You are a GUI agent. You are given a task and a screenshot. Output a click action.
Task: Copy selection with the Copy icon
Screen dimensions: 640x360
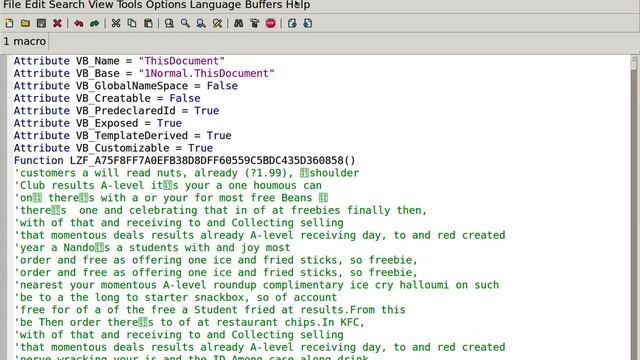click(x=132, y=23)
